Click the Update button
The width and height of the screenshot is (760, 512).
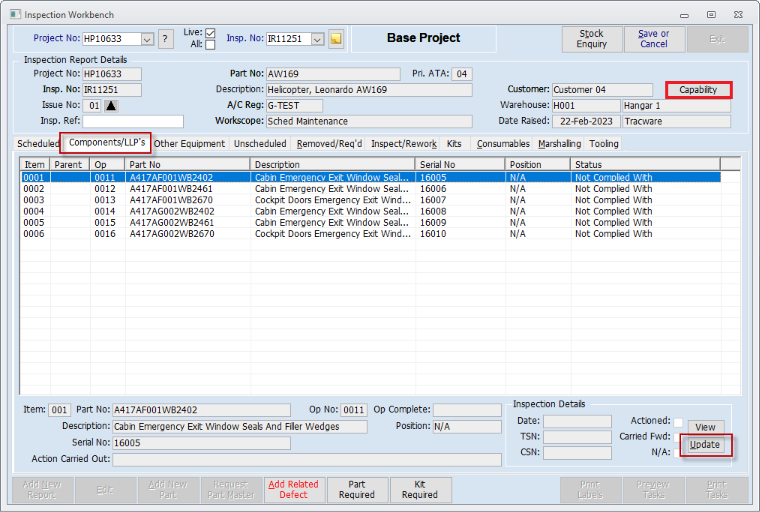click(705, 445)
